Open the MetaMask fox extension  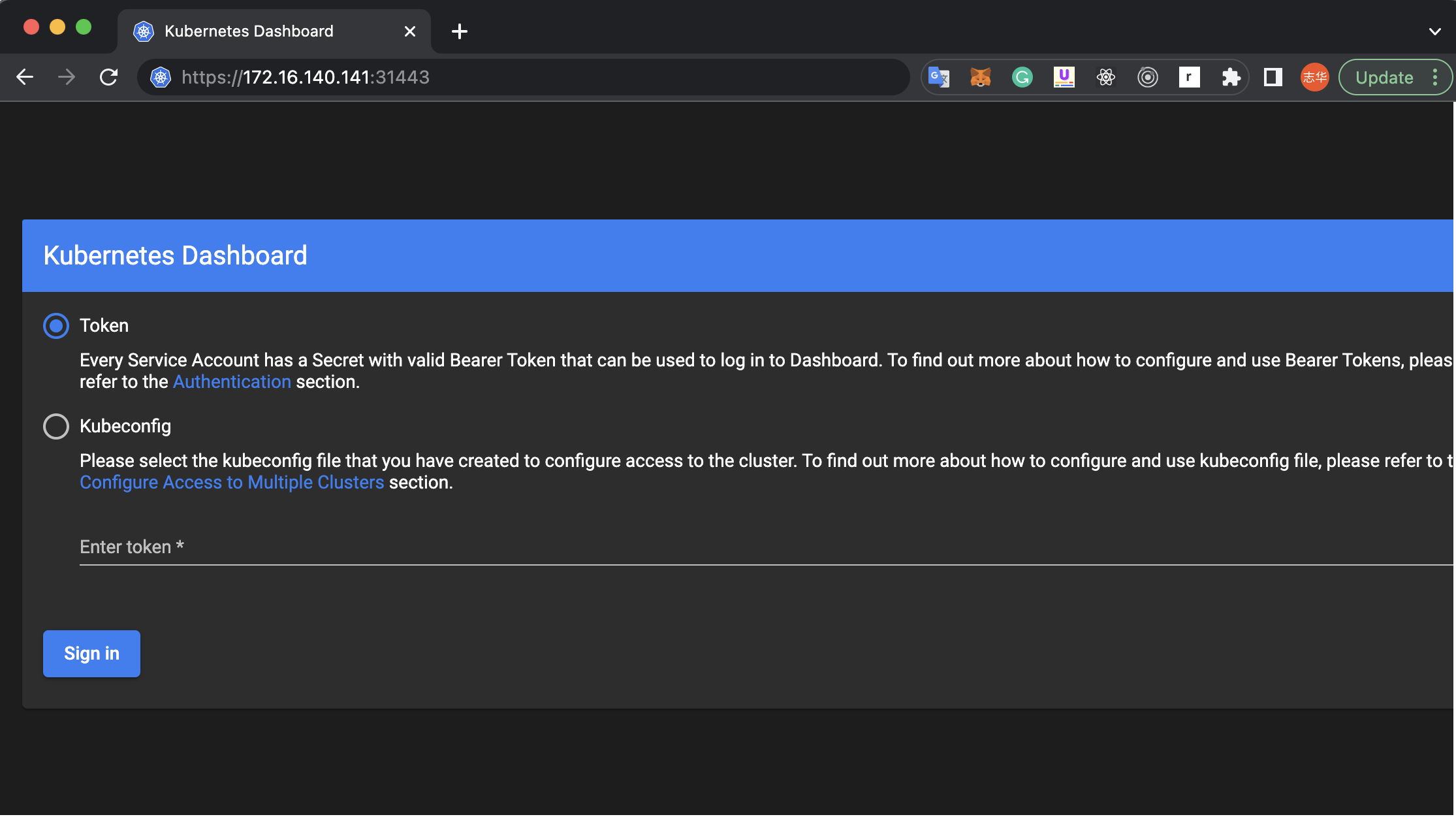click(981, 77)
